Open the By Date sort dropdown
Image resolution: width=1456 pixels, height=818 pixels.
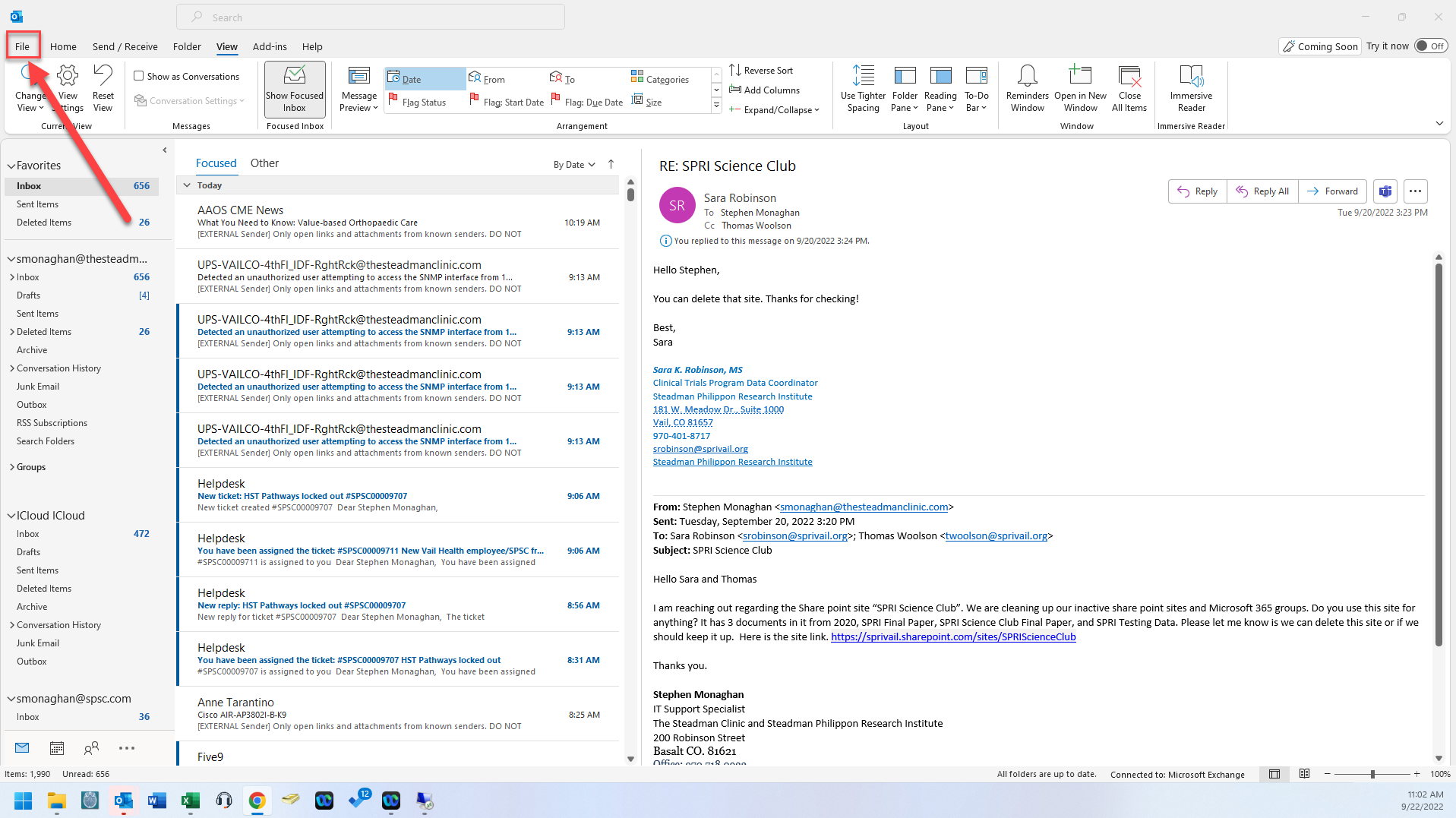click(573, 165)
